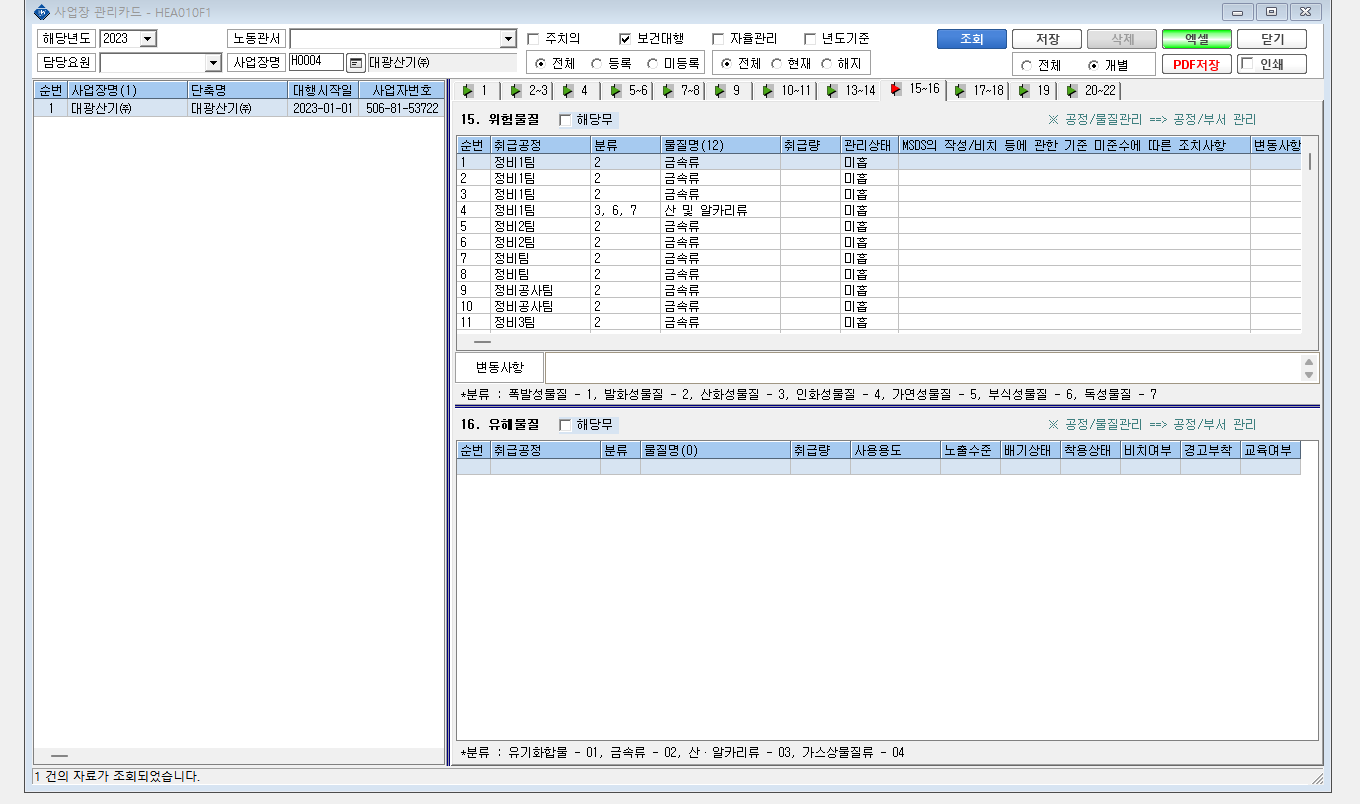This screenshot has width=1360, height=804.
Task: Click green arrow icon on tab 9
Action: point(719,91)
